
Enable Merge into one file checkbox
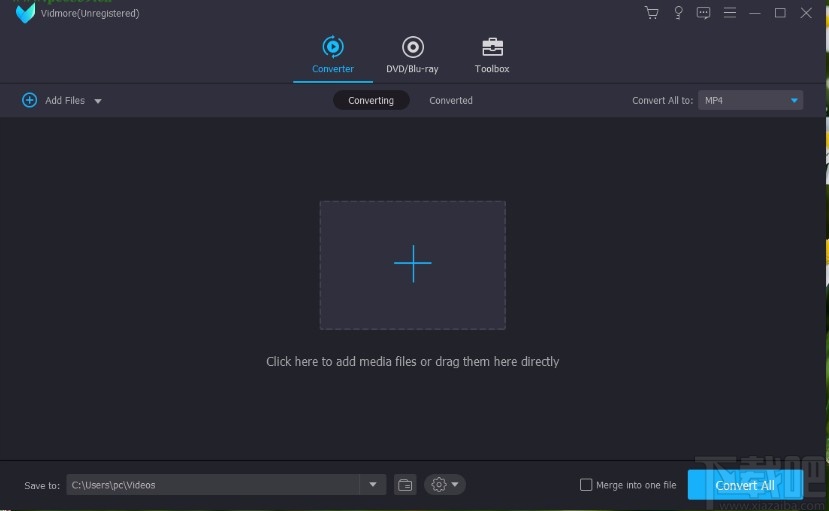586,485
